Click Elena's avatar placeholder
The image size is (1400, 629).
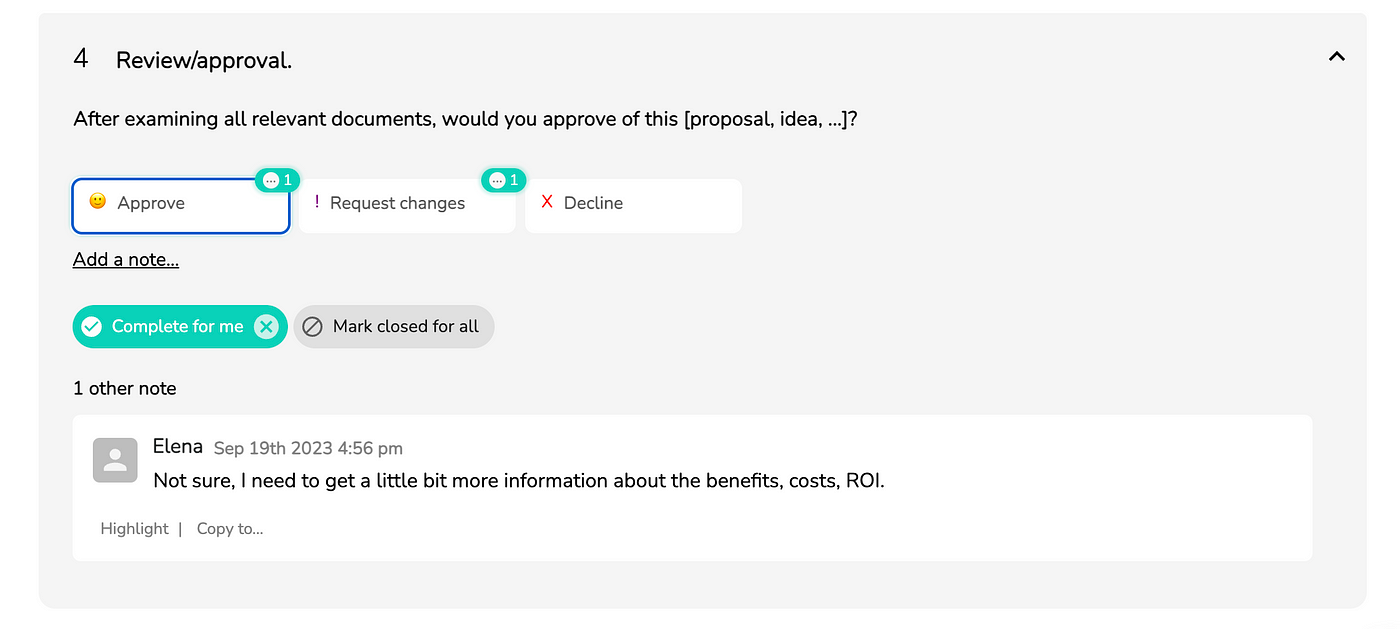click(115, 460)
